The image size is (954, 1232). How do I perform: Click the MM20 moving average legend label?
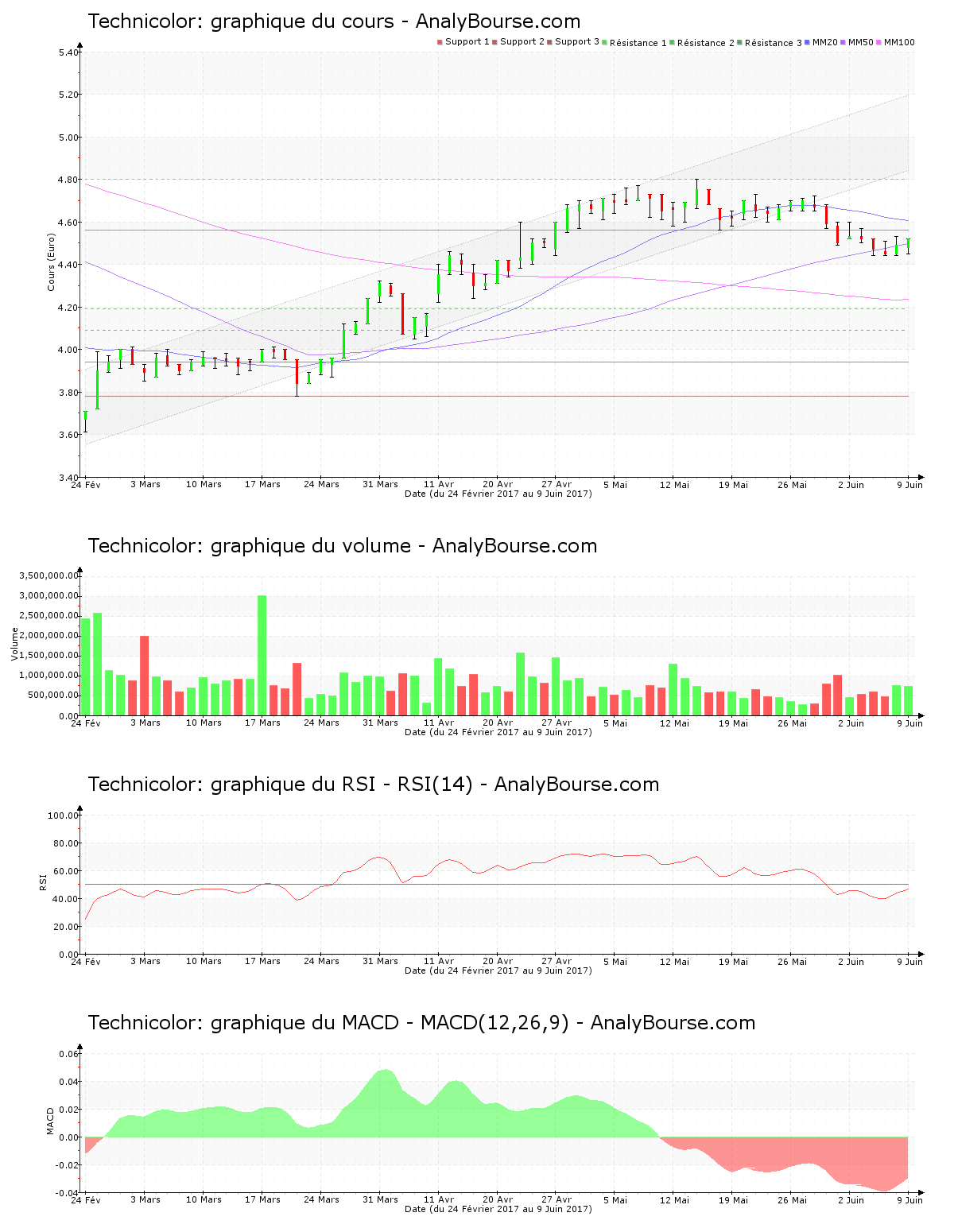point(821,42)
